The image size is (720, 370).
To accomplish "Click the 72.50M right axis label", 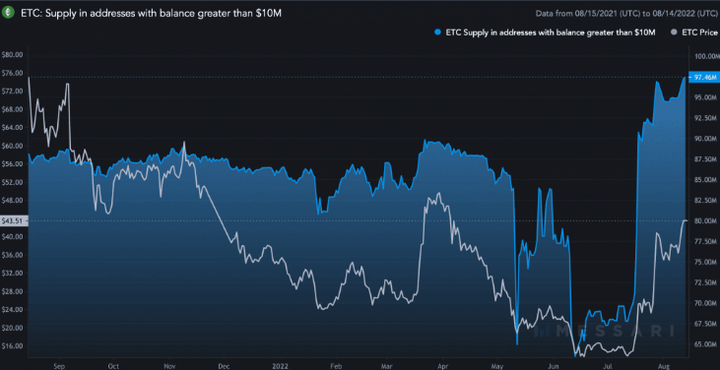I will (x=706, y=283).
